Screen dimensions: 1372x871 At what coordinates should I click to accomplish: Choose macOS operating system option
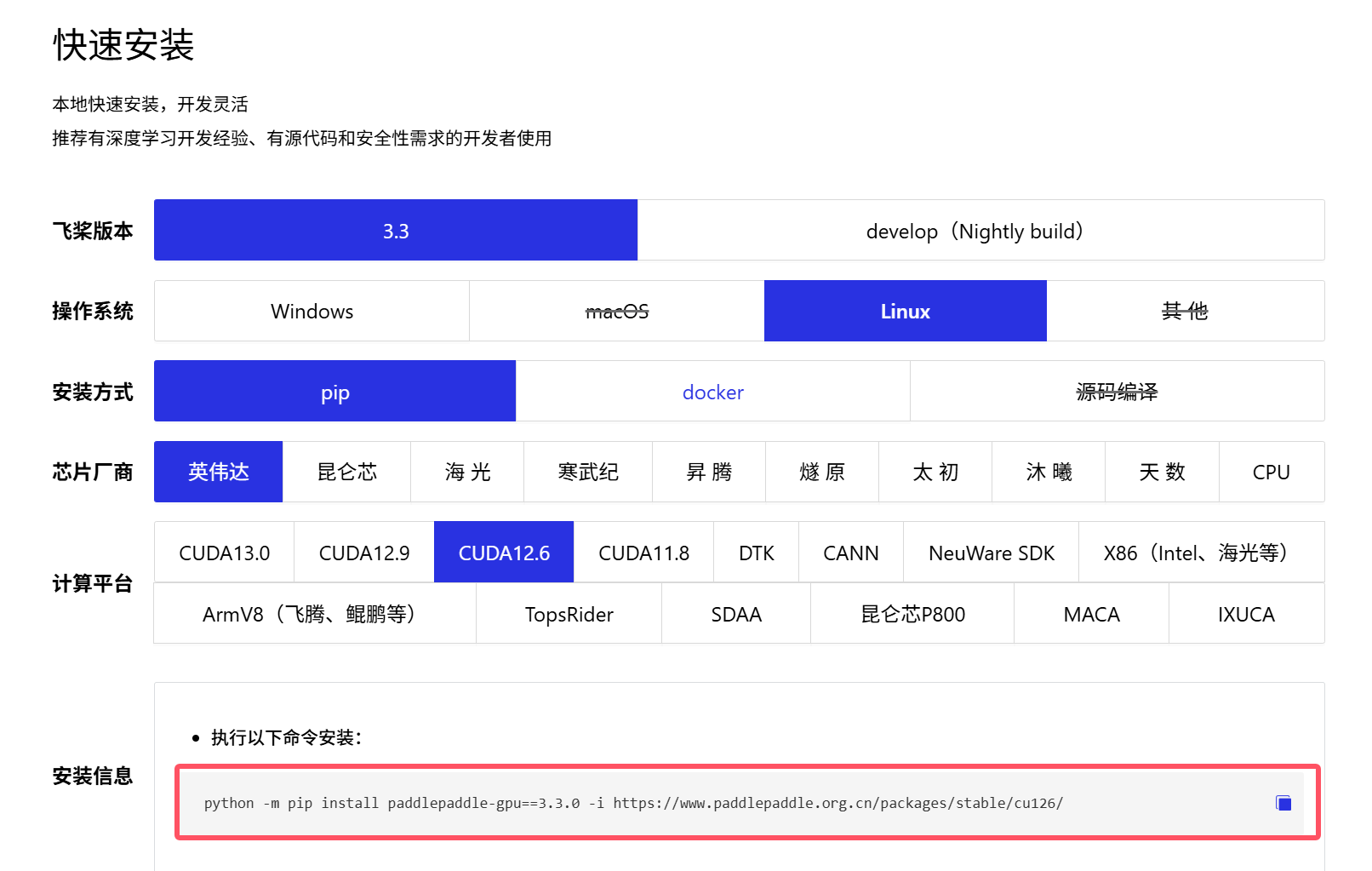coord(617,311)
